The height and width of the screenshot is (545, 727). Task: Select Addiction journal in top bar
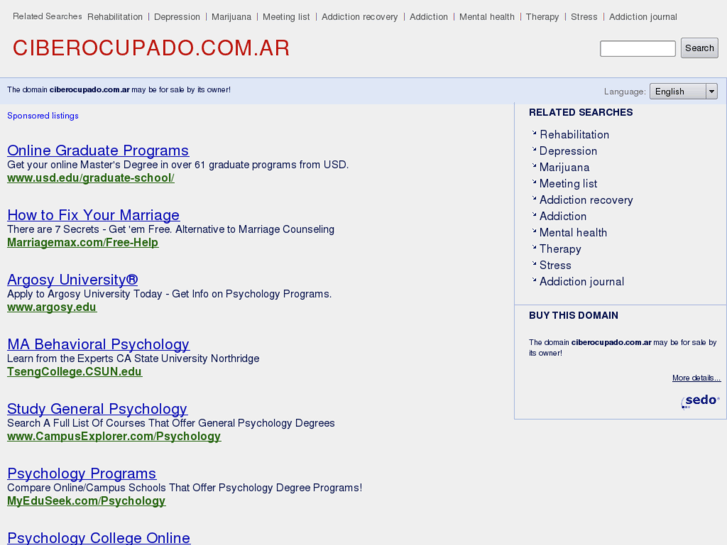click(643, 17)
